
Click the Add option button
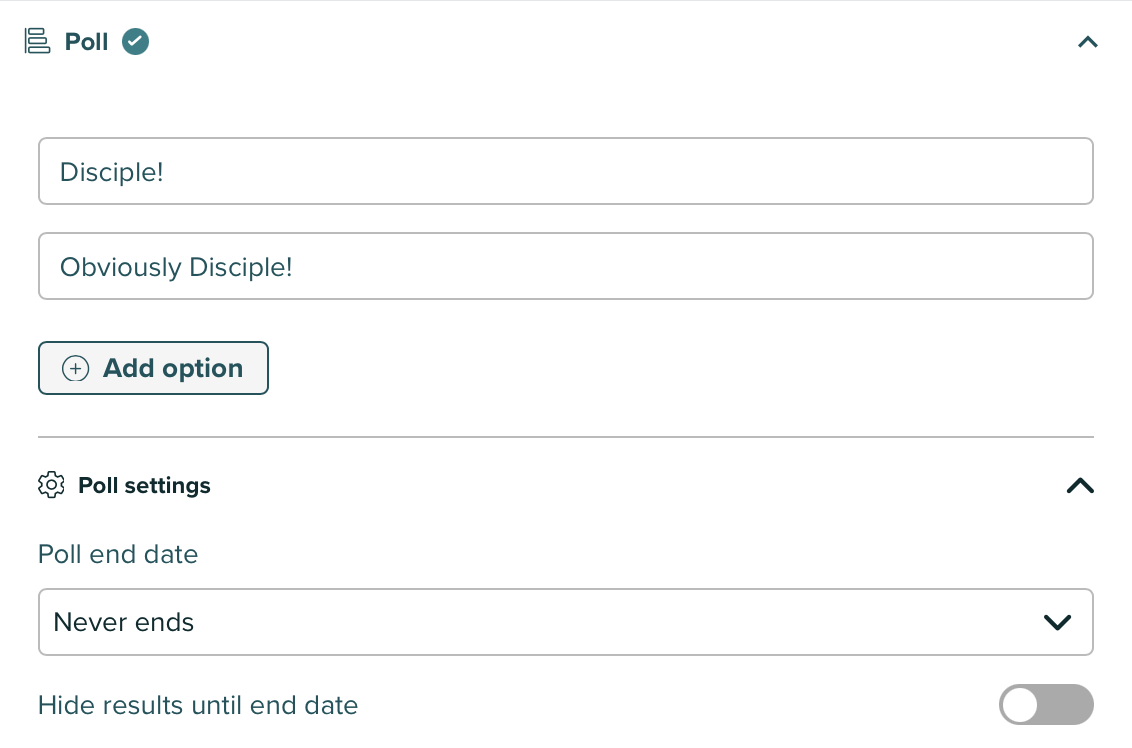pyautogui.click(x=153, y=368)
